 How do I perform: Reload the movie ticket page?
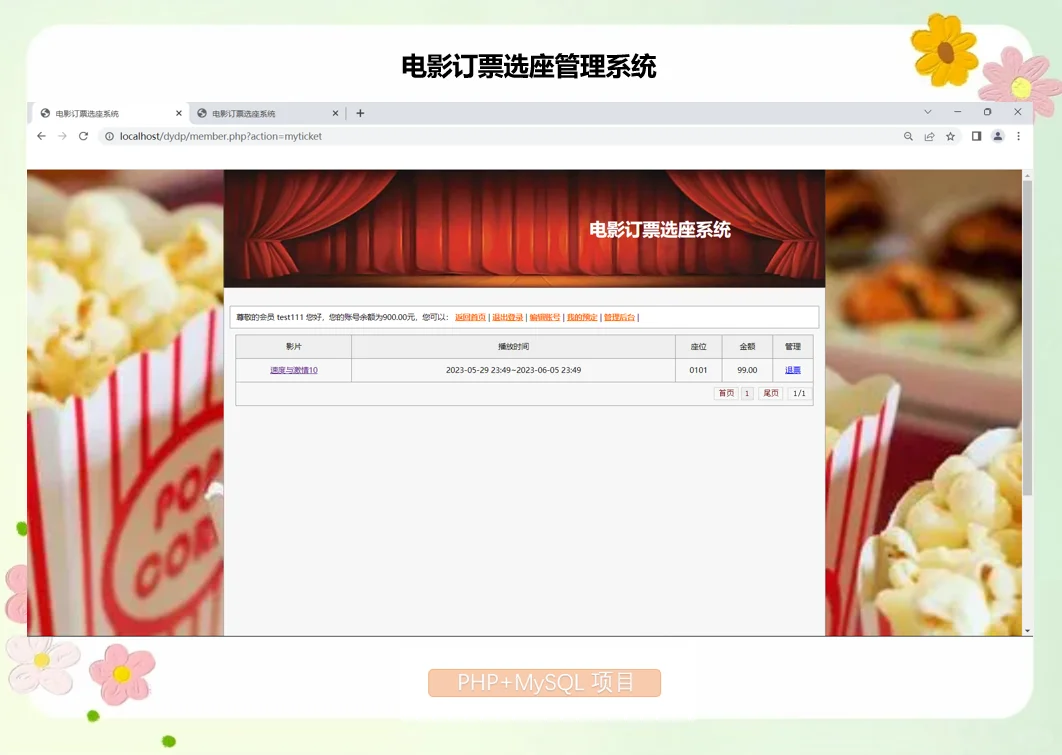click(82, 136)
